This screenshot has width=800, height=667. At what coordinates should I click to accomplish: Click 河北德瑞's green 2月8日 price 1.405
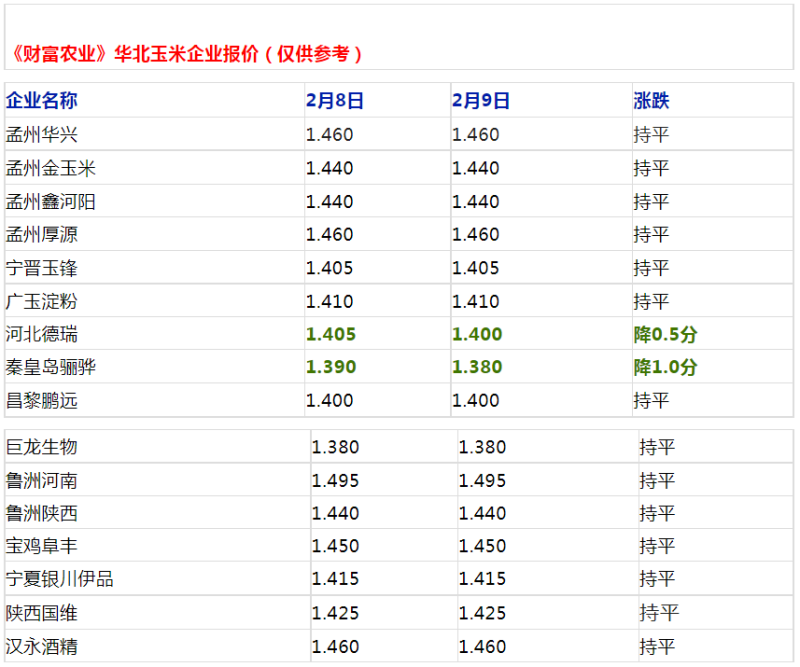(331, 334)
